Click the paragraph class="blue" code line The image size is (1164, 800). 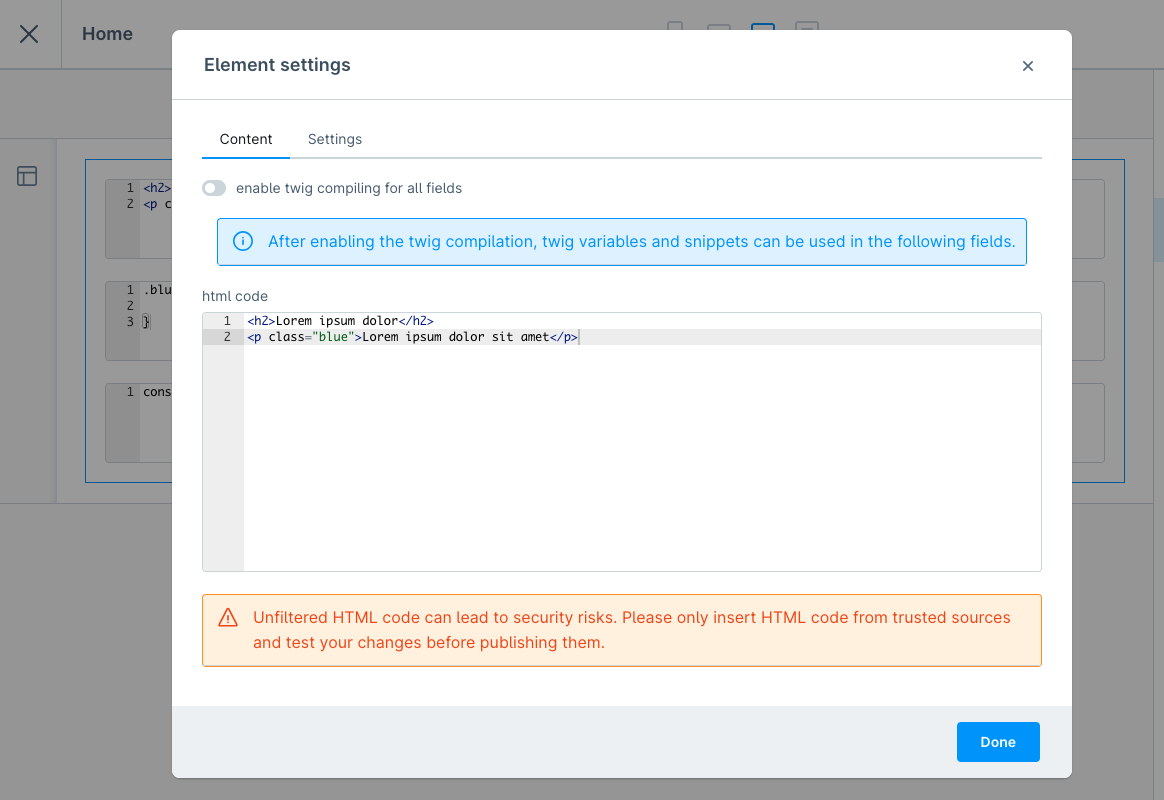[410, 337]
